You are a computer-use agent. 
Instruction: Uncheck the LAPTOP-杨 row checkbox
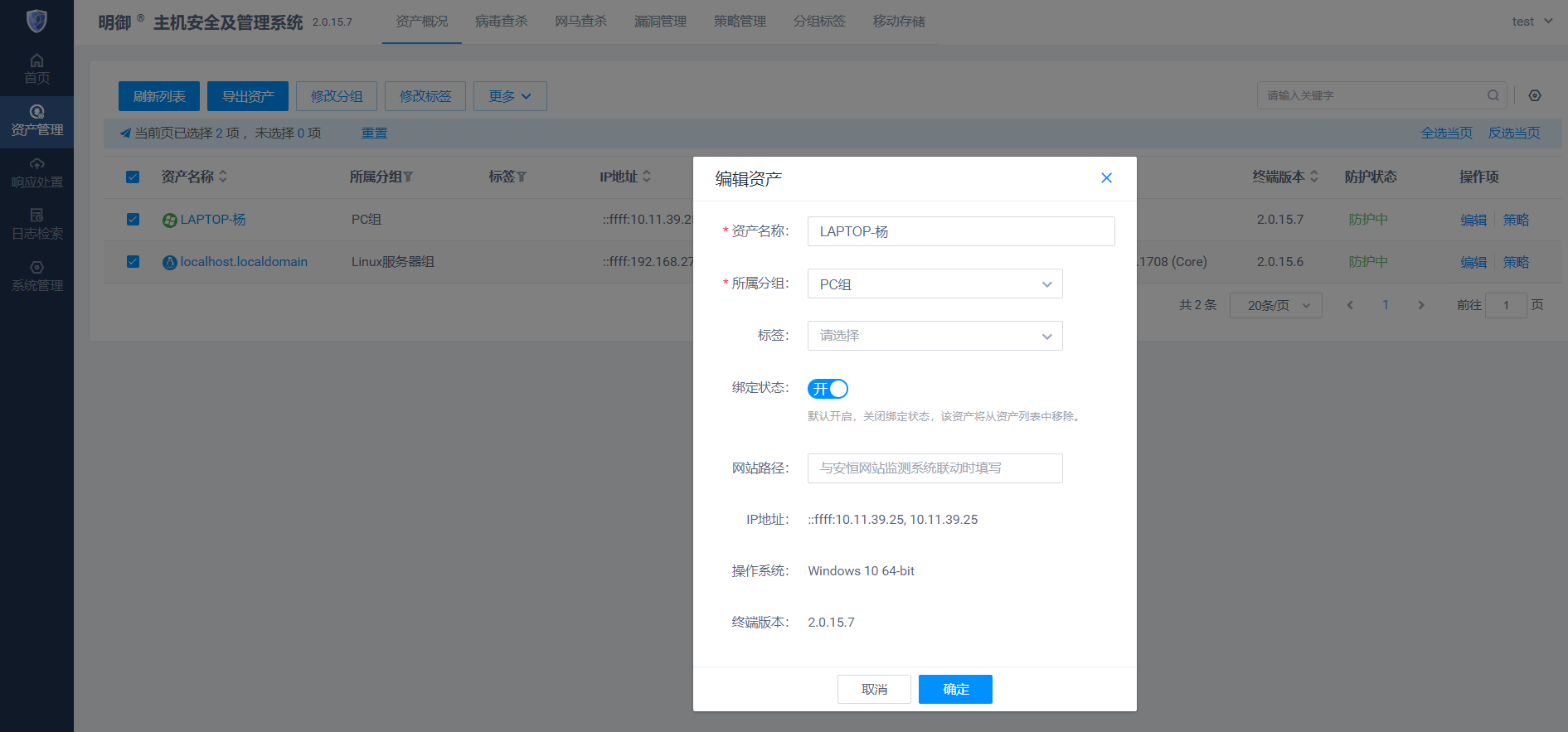pos(133,219)
